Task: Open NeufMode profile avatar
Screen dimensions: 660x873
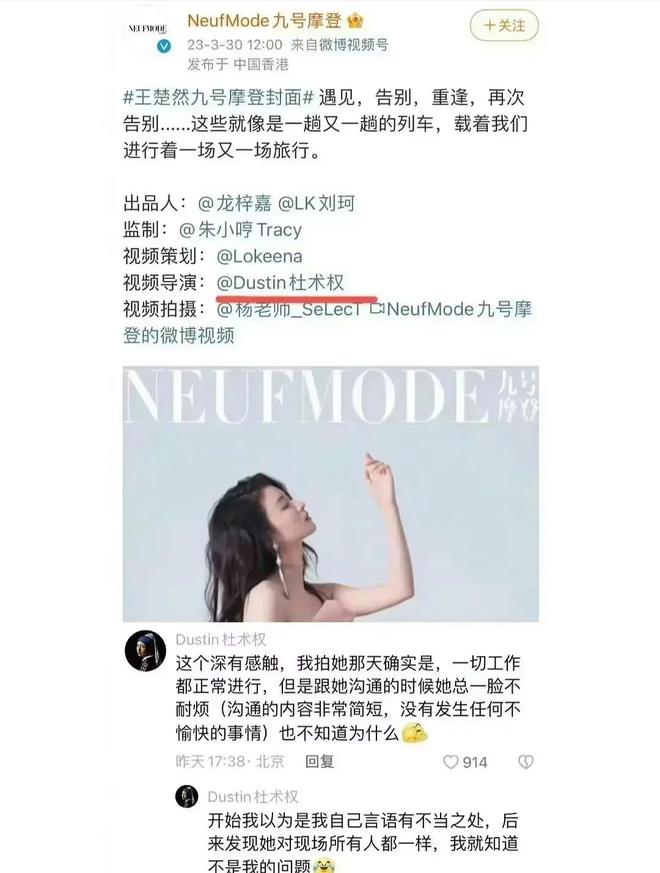Action: pyautogui.click(x=148, y=29)
